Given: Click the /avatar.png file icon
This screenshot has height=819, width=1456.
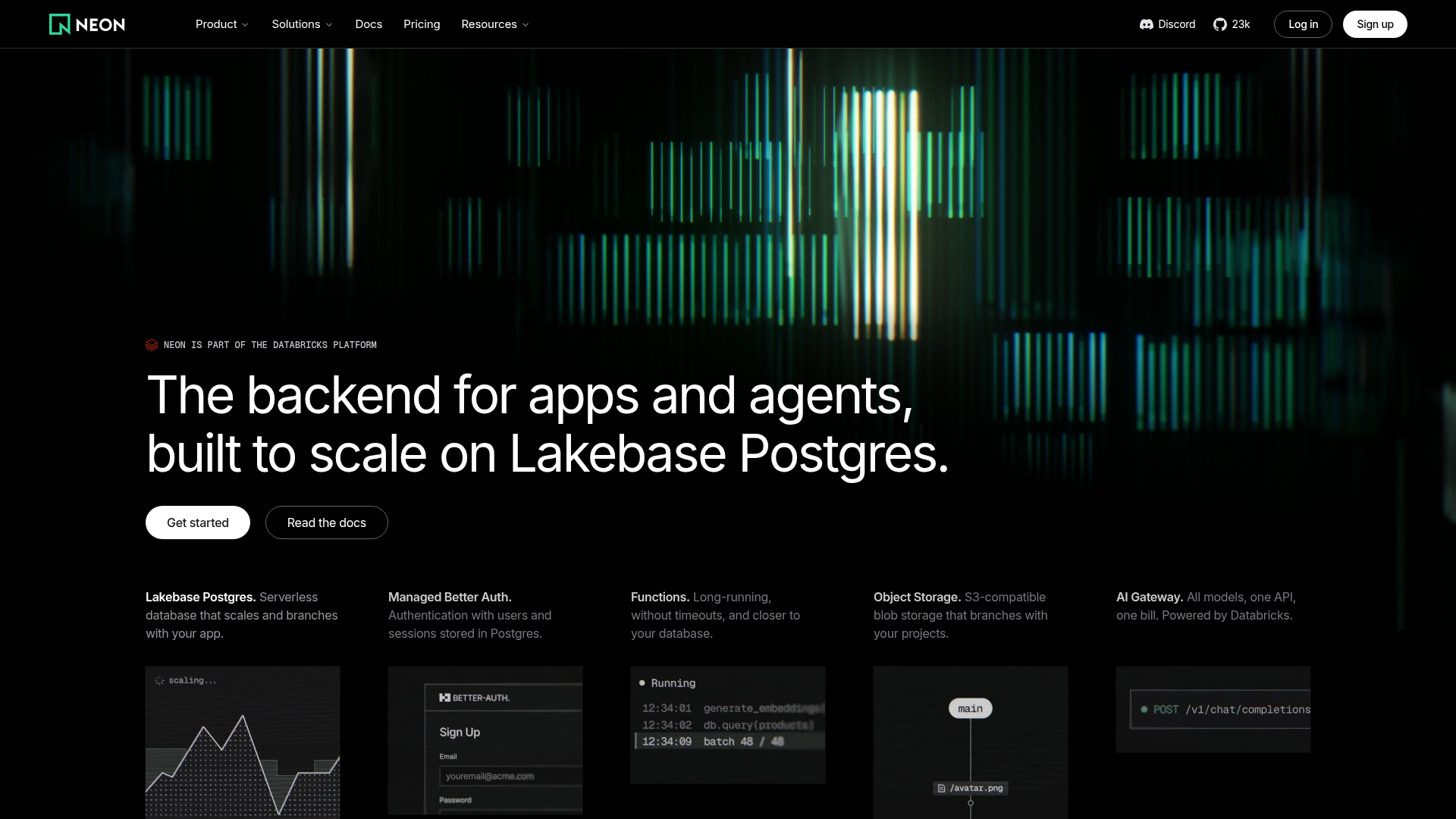Looking at the screenshot, I should click(x=941, y=789).
